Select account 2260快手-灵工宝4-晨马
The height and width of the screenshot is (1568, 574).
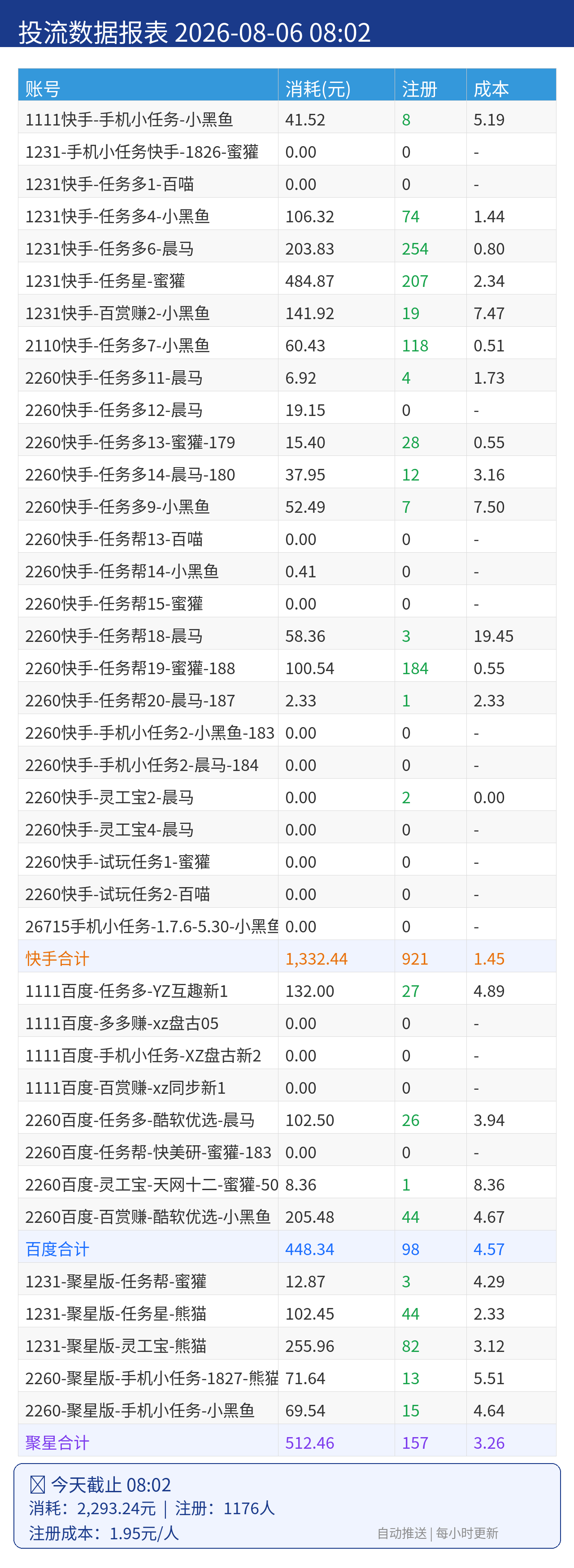pos(109,830)
